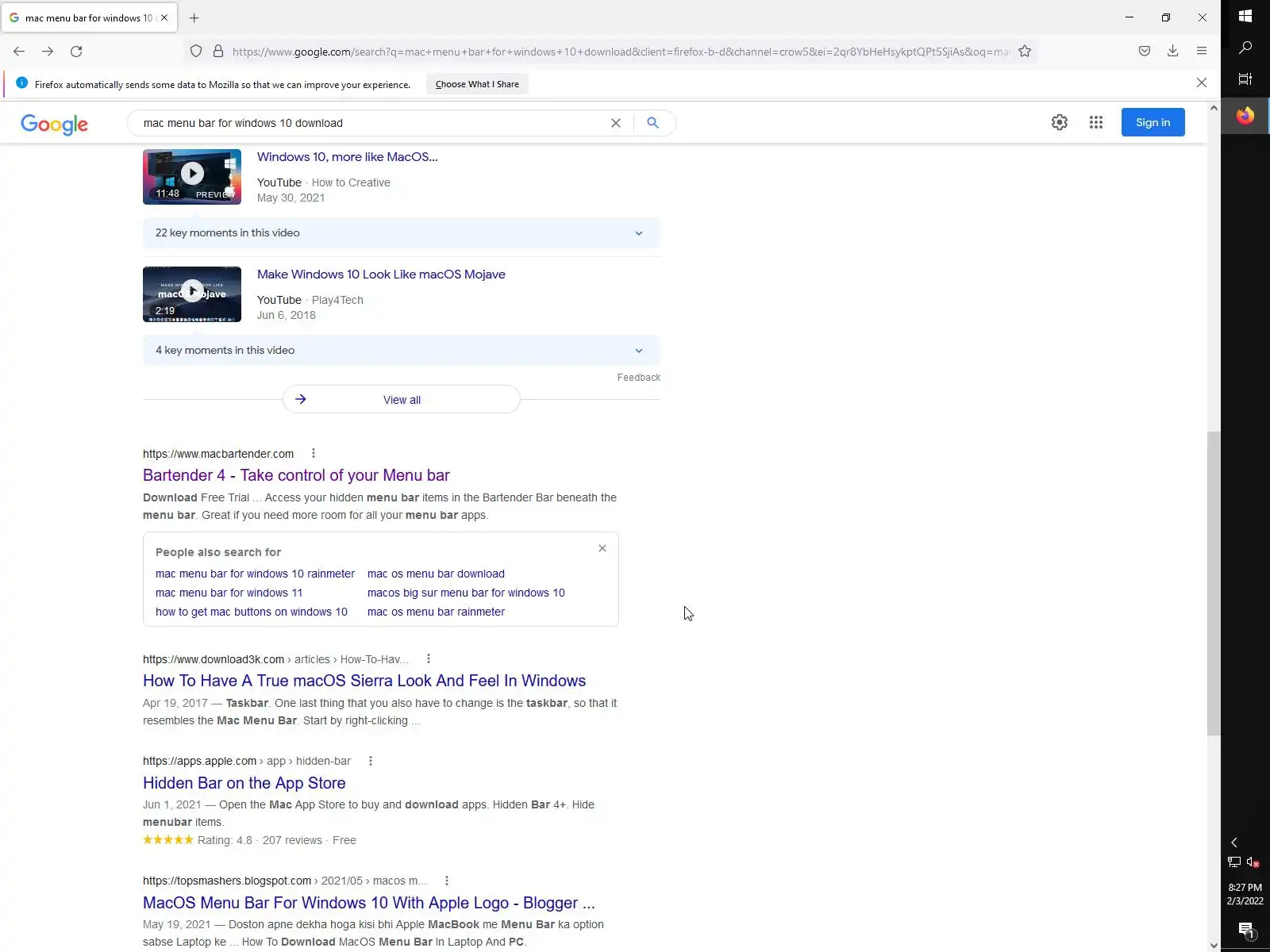Send Feedback on video results
The width and height of the screenshot is (1270, 952).
639,378
